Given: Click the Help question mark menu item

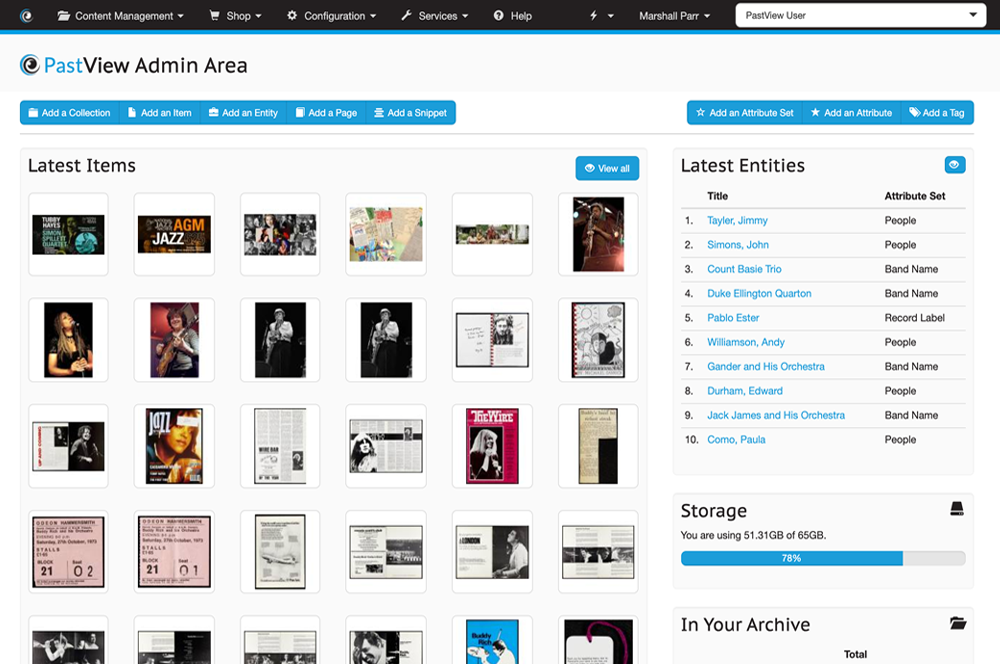Looking at the screenshot, I should pyautogui.click(x=513, y=15).
